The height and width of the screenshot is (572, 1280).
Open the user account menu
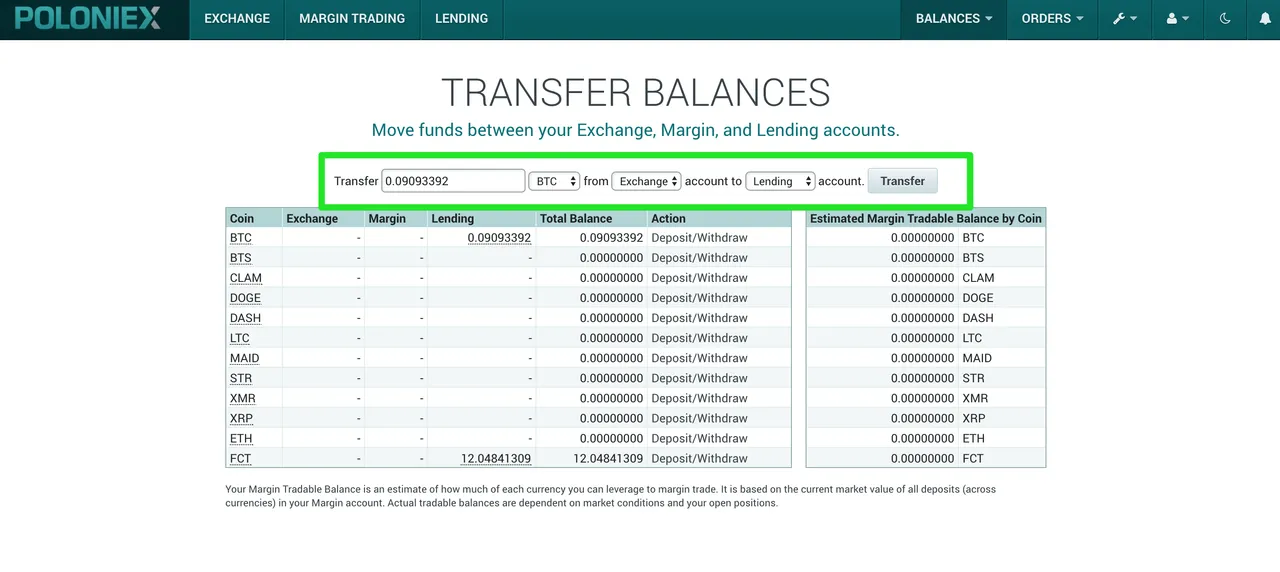pyautogui.click(x=1177, y=19)
